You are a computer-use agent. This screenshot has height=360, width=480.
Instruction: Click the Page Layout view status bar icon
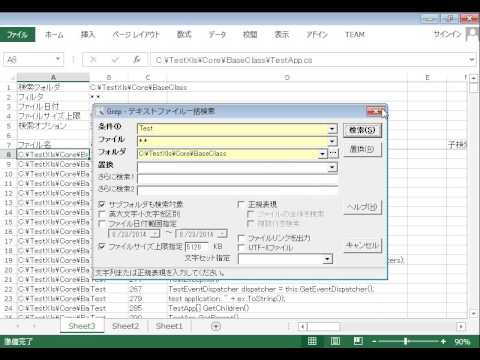[335, 341]
